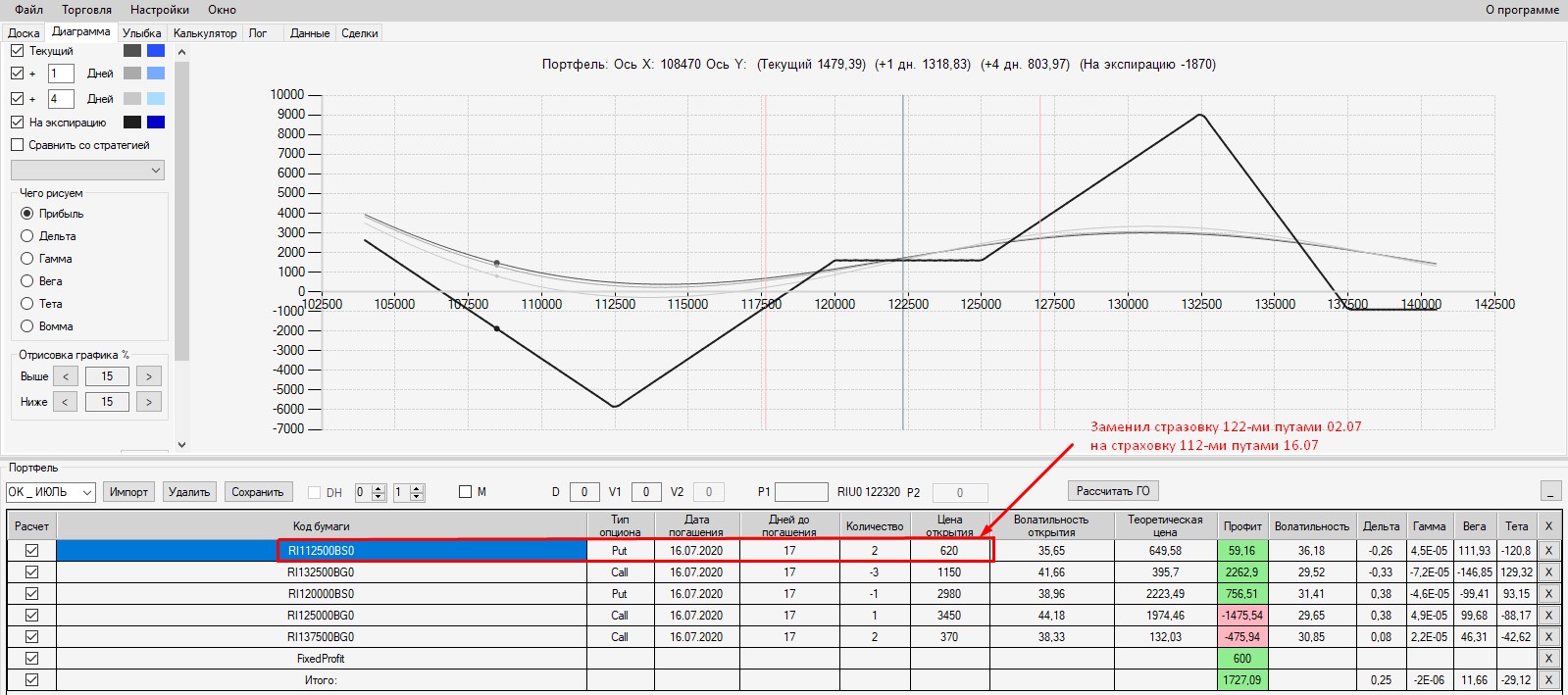Toggle Расчет checkbox for FixedProfit row
Image resolution: width=1568 pixels, height=695 pixels.
point(31,659)
